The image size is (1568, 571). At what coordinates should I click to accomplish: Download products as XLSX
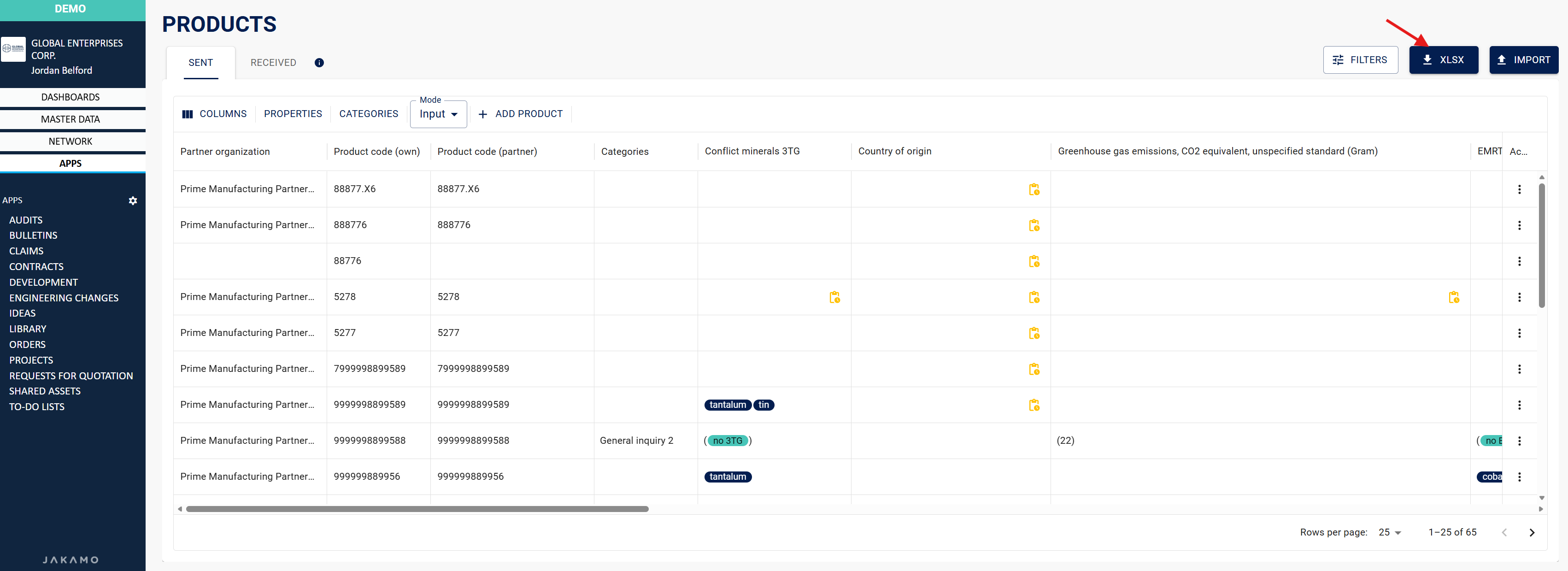pyautogui.click(x=1443, y=59)
